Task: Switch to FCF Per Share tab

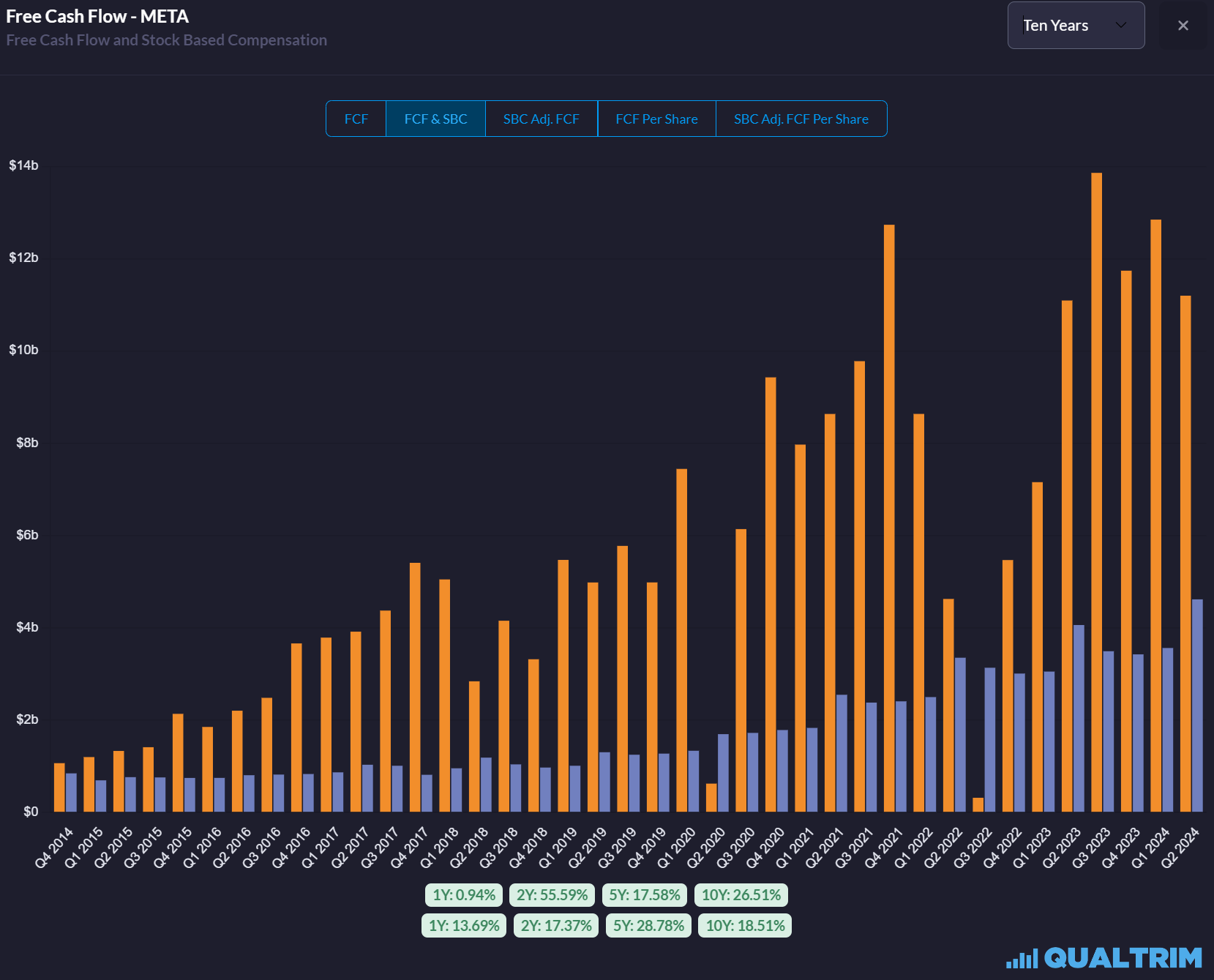Action: pyautogui.click(x=656, y=119)
